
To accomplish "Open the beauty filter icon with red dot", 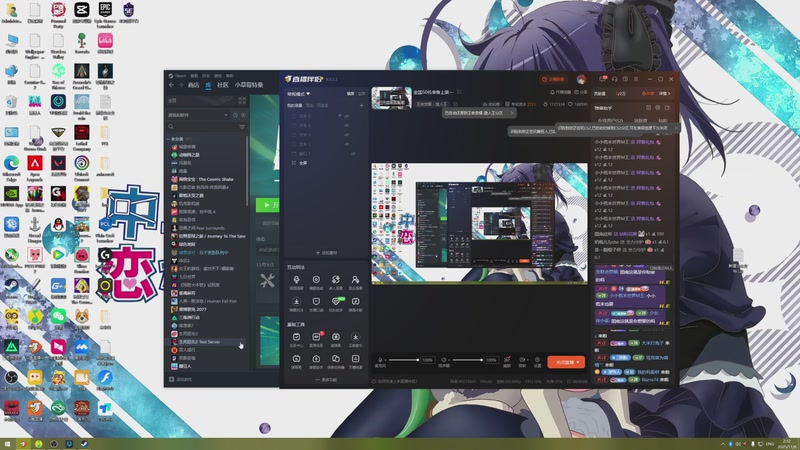I will click(507, 360).
